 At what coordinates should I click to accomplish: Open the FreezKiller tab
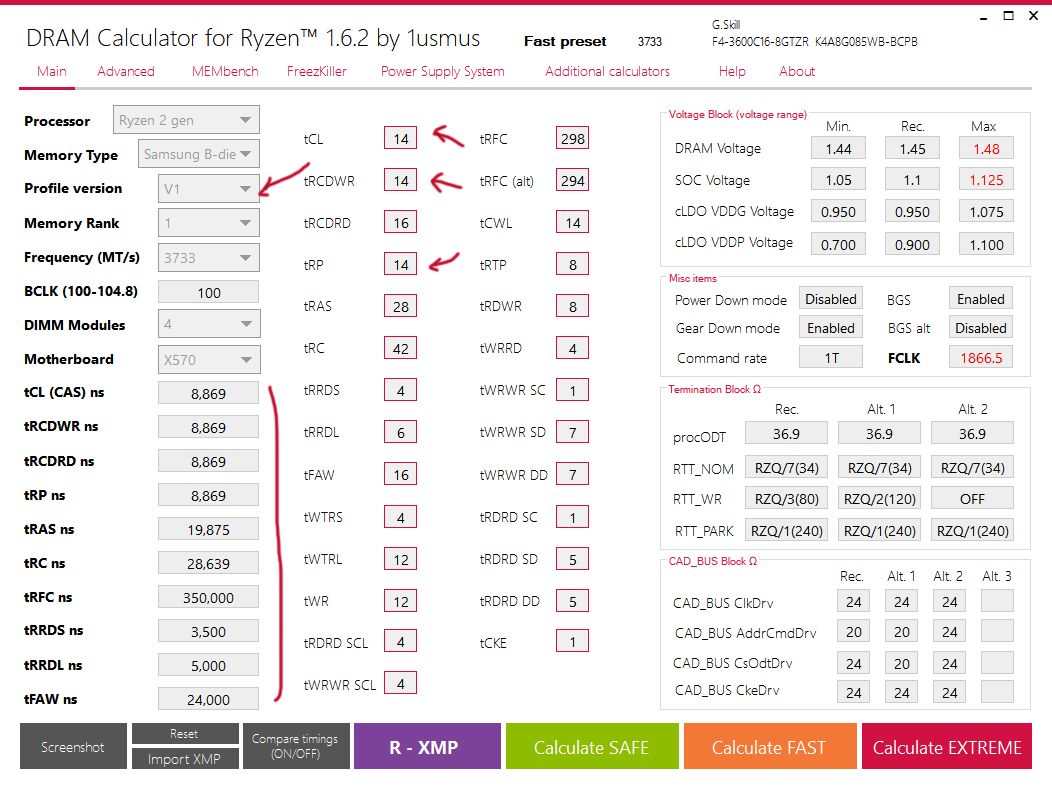click(x=317, y=71)
